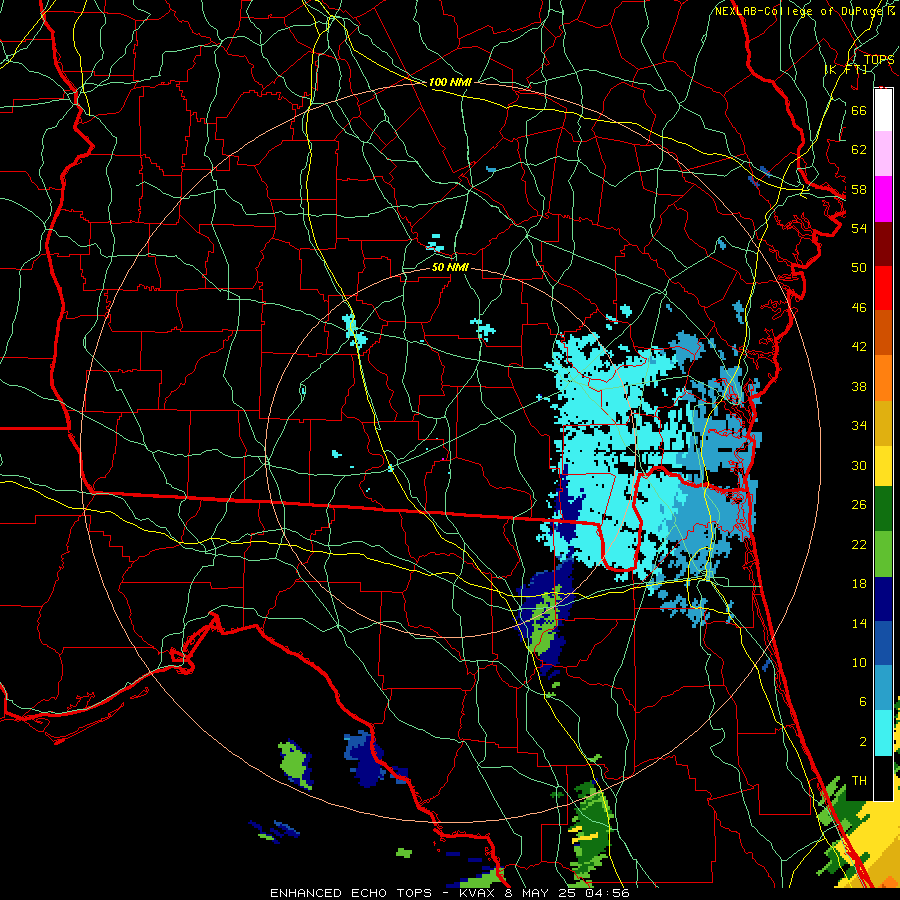Image resolution: width=900 pixels, height=900 pixels.
Task: Click the legend value '18'
Action: 859,584
